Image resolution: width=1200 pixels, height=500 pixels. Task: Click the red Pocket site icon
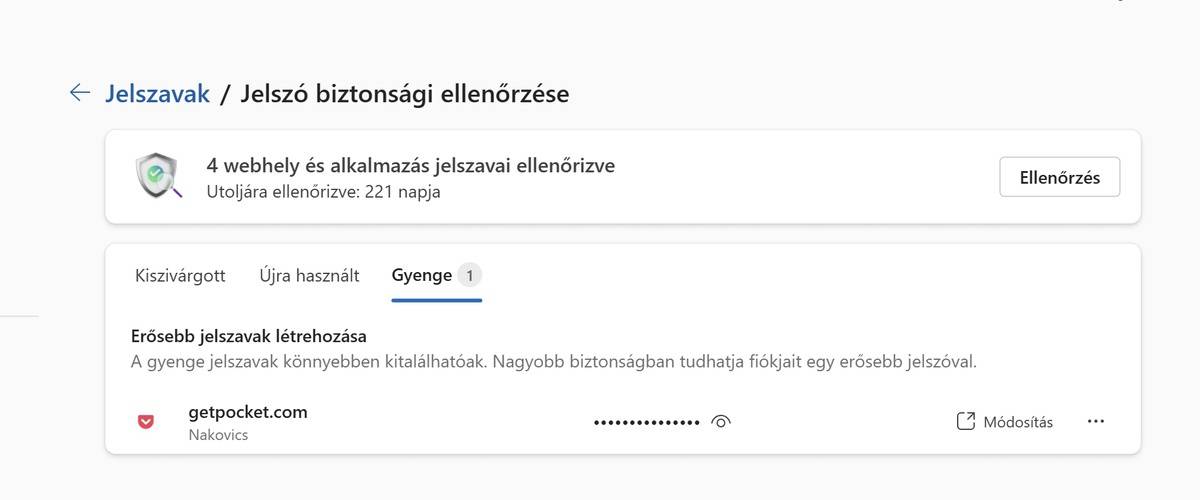[x=146, y=422]
